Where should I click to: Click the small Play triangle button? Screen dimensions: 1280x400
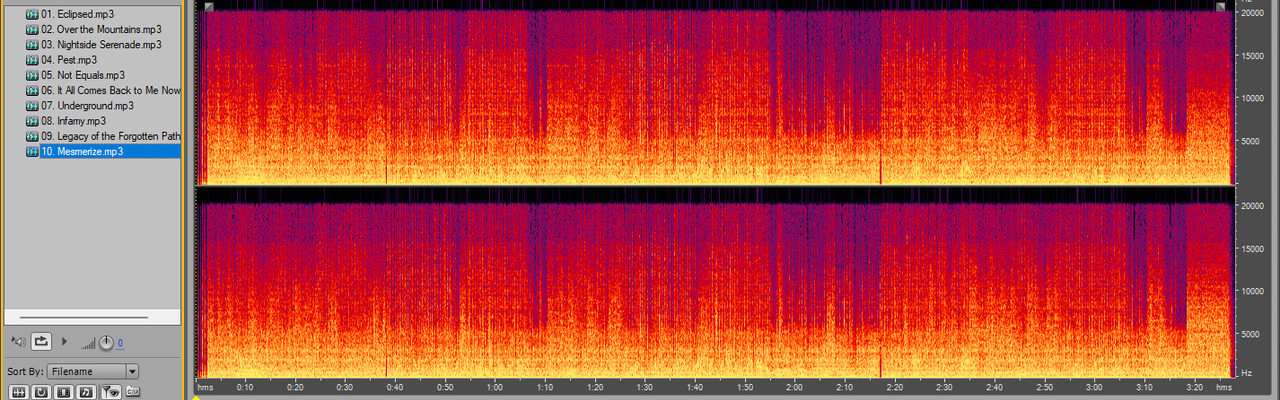click(x=65, y=342)
